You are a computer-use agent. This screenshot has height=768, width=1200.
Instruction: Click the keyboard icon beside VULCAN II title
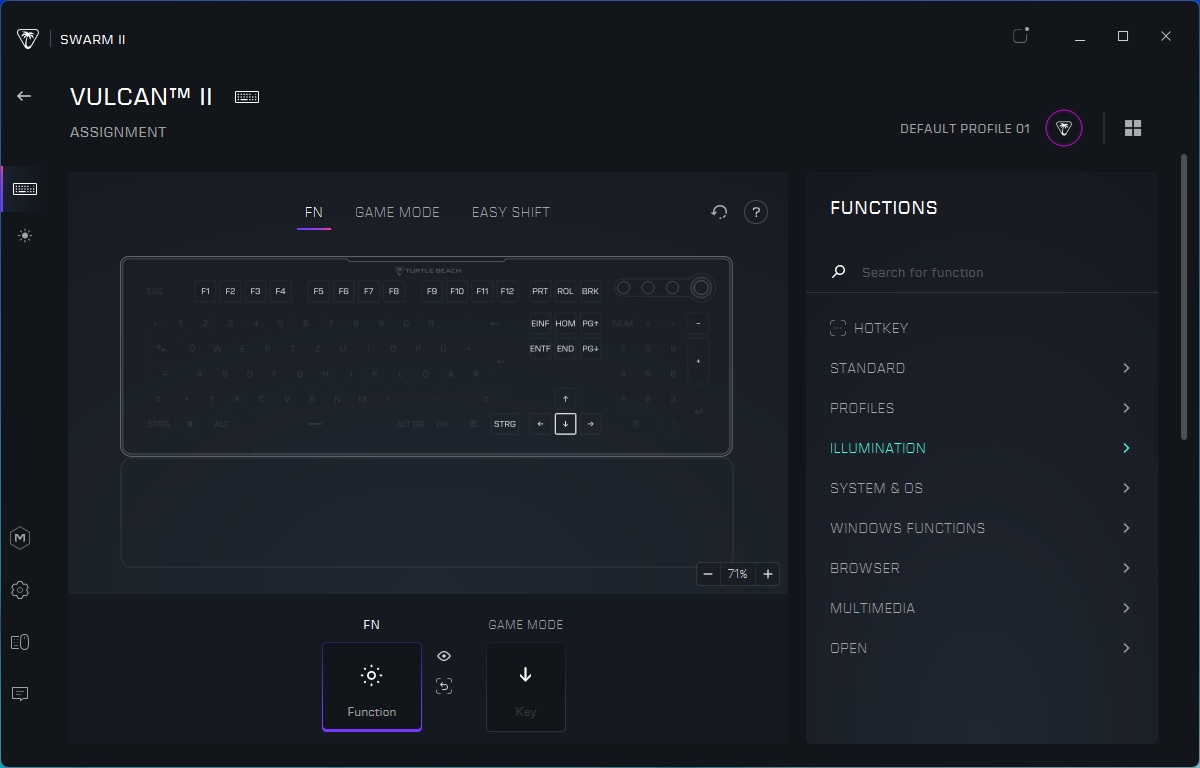[x=247, y=97]
